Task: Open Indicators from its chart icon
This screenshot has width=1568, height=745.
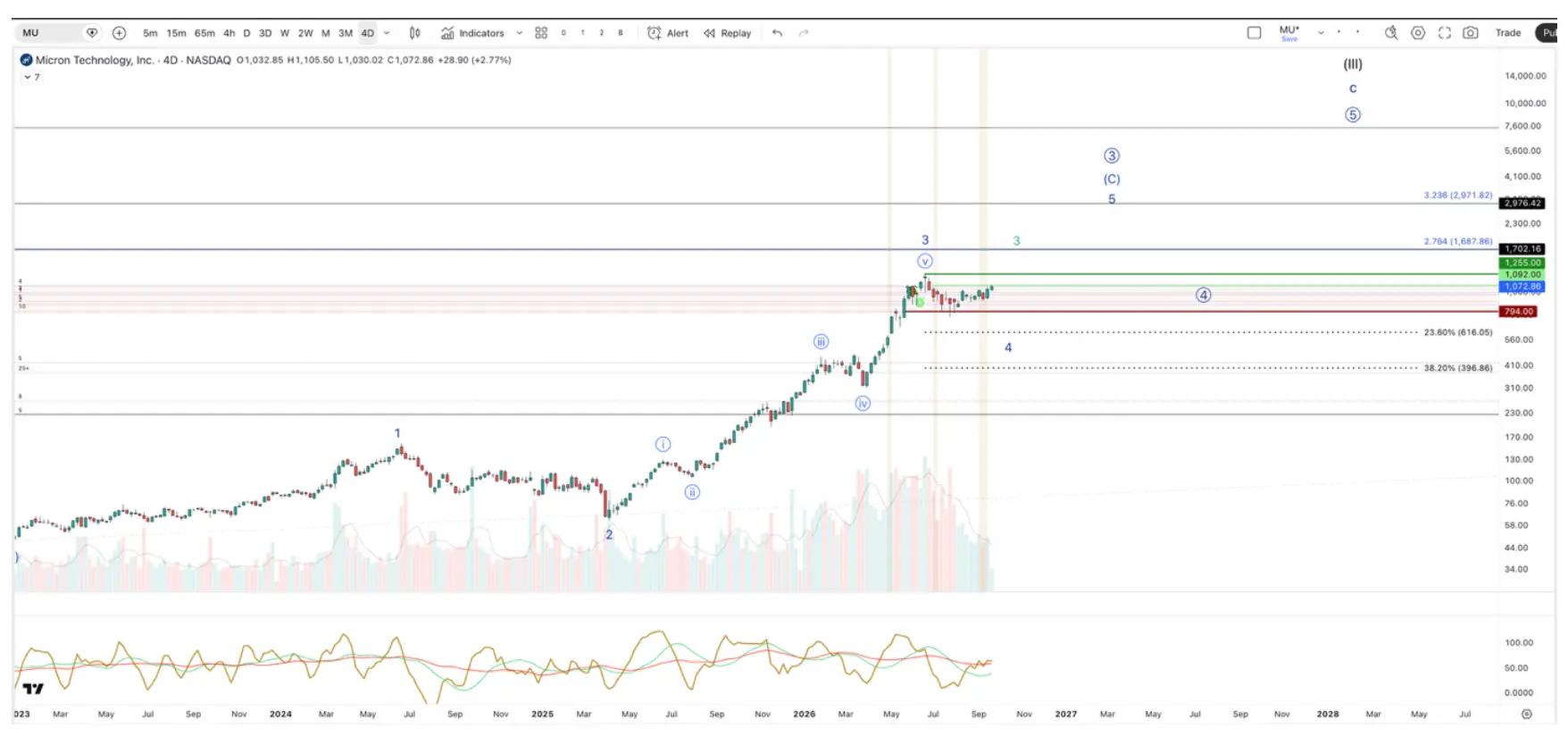Action: pos(447,33)
